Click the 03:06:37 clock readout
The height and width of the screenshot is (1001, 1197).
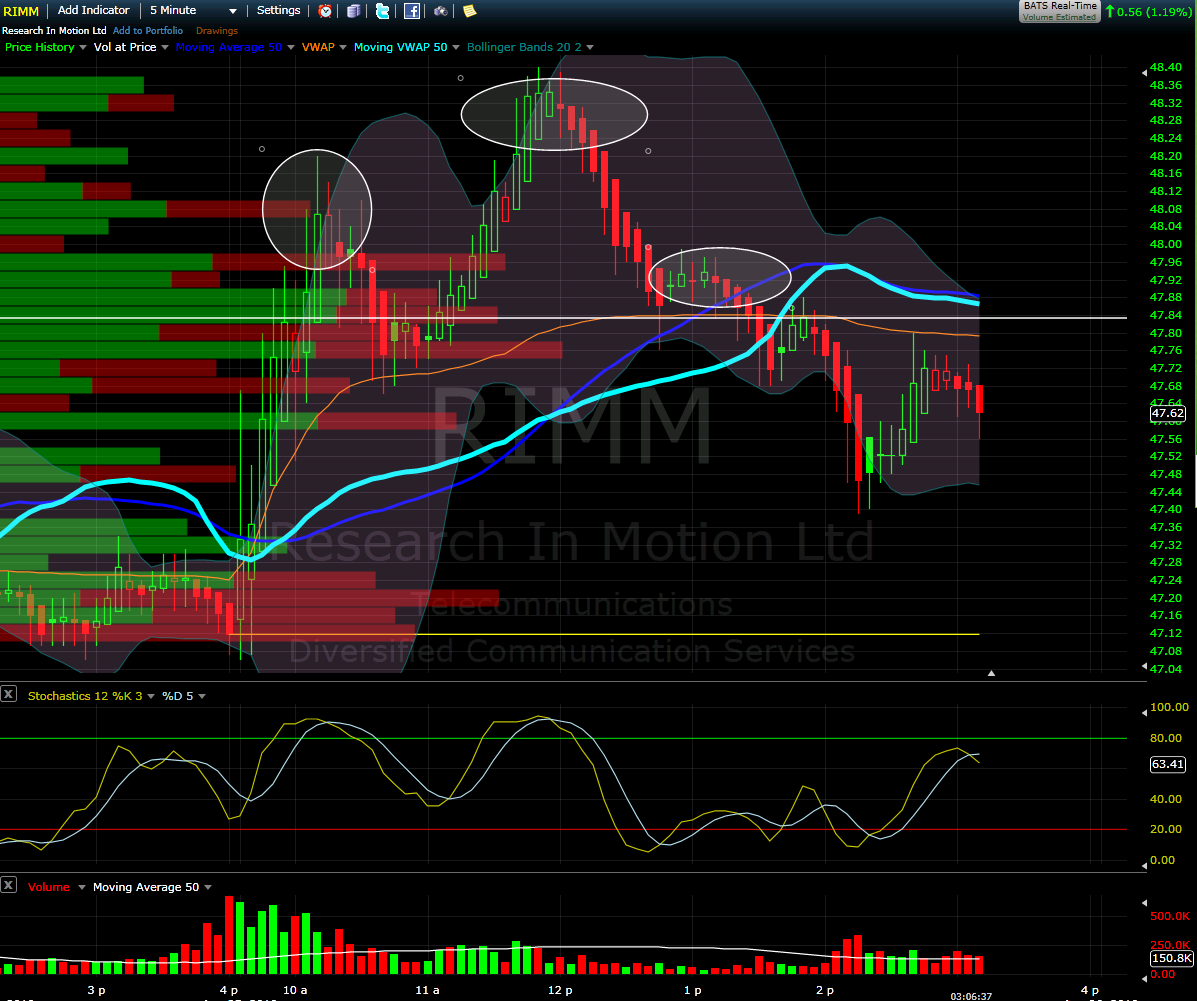[971, 996]
